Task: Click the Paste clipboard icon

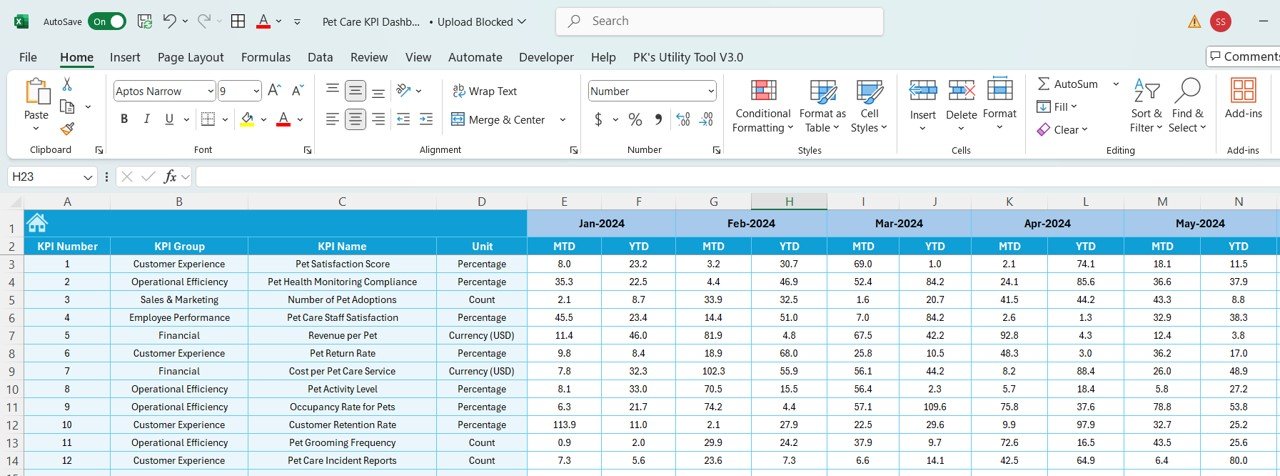Action: (x=36, y=92)
